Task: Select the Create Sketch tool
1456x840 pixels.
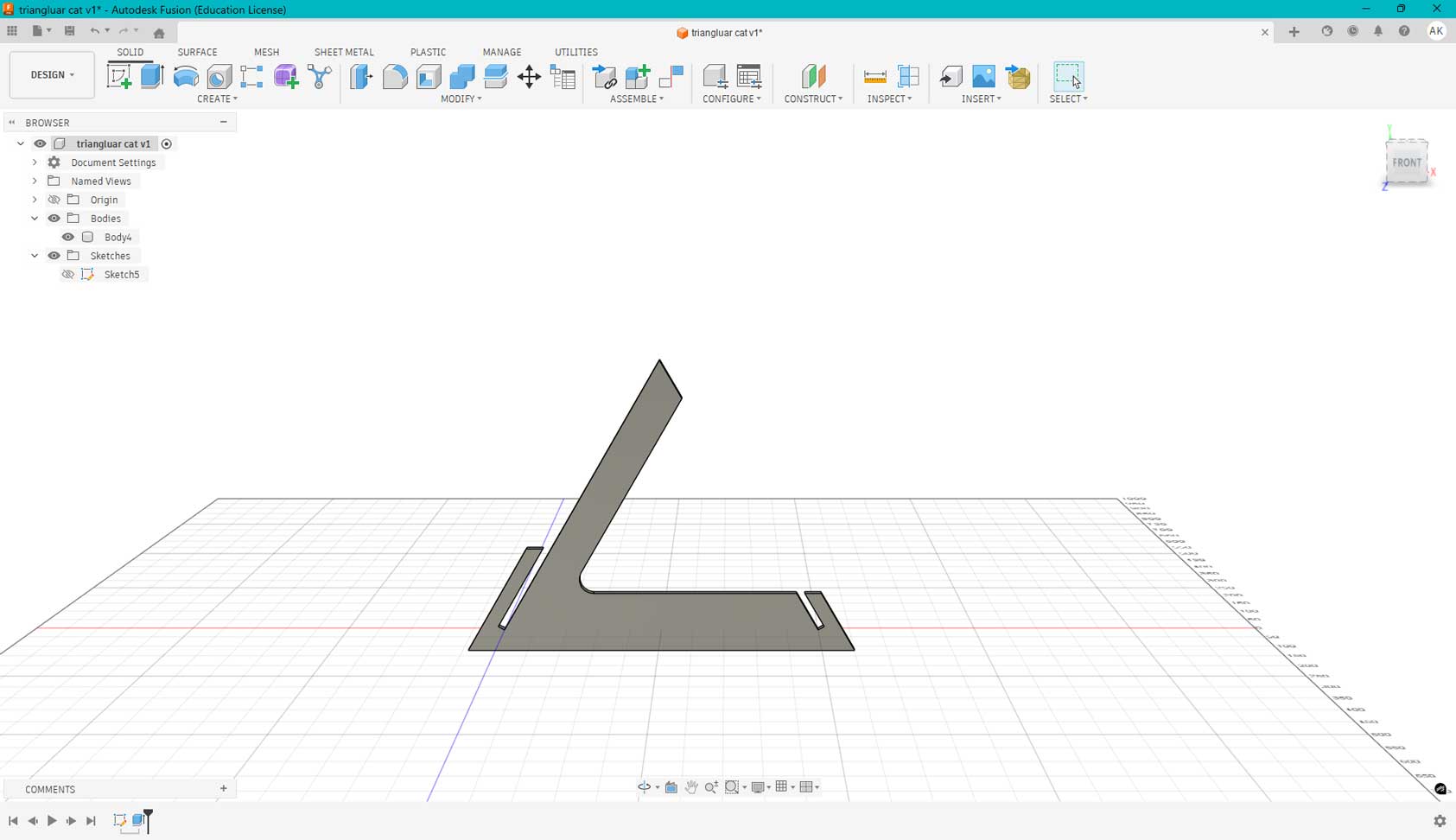Action: 121,76
